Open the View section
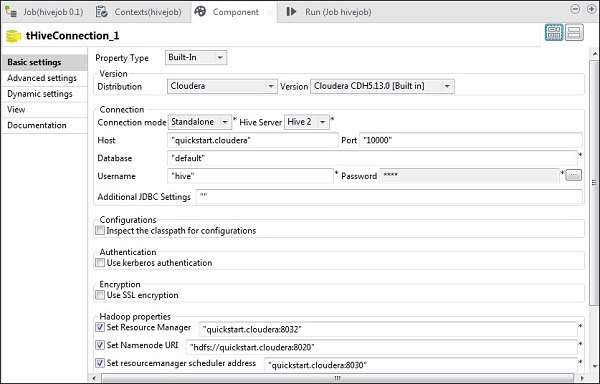Image resolution: width=600 pixels, height=384 pixels. tap(44, 109)
